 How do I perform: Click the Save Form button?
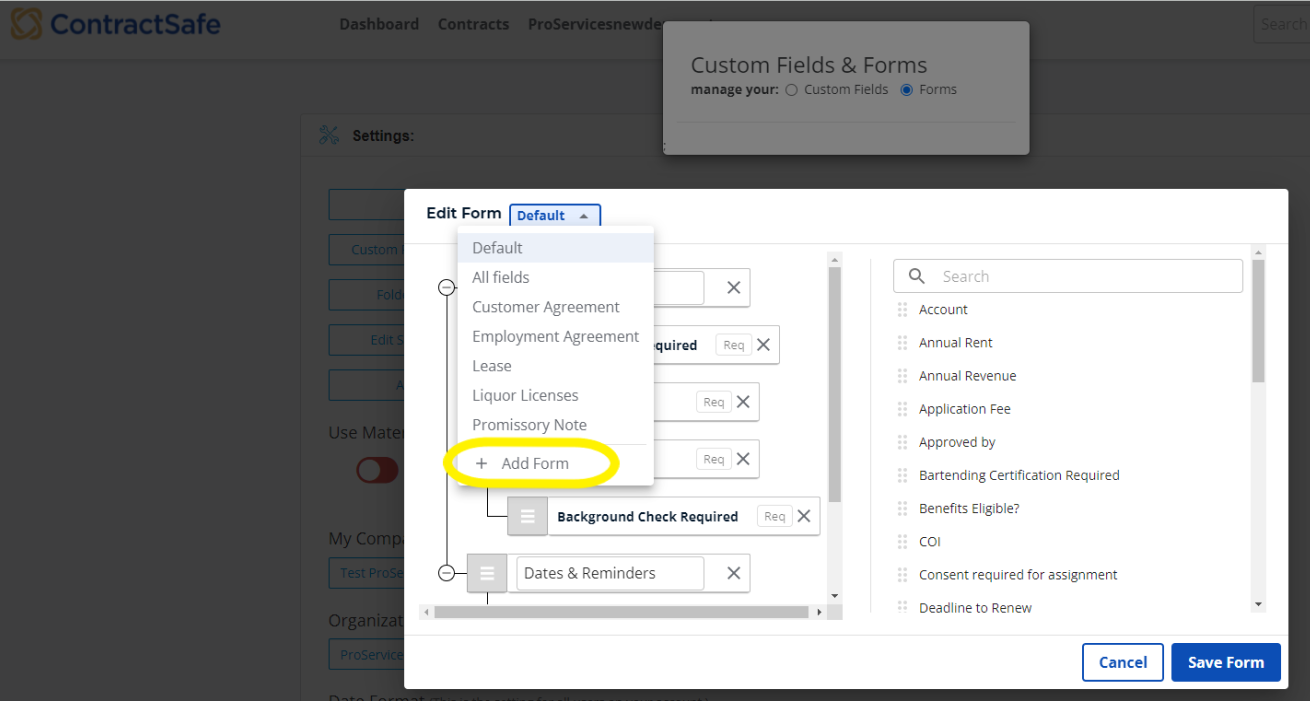coord(1226,662)
